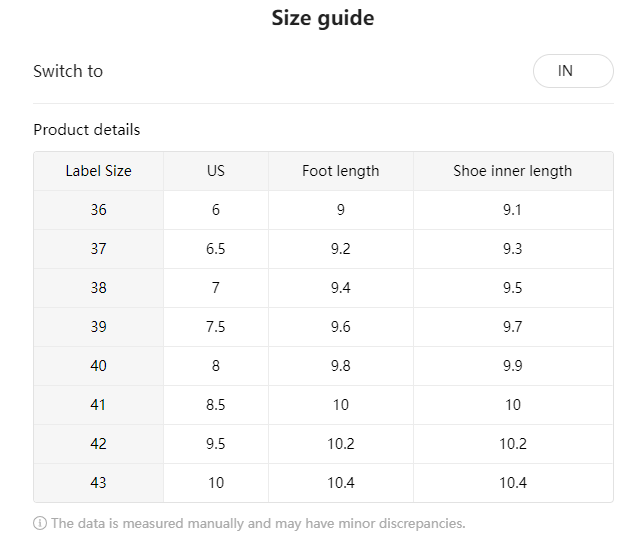This screenshot has height=555, width=644.
Task: Select label size 40 row
Action: (x=323, y=366)
